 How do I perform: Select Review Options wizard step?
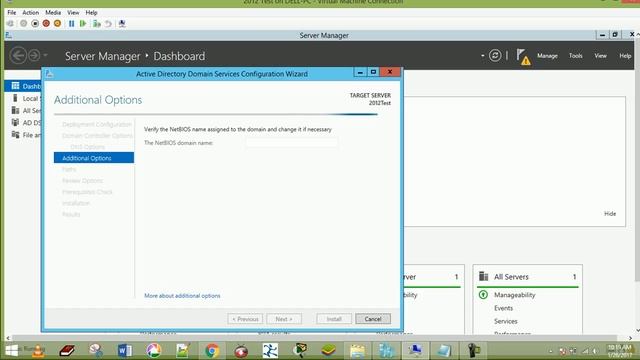[x=82, y=180]
